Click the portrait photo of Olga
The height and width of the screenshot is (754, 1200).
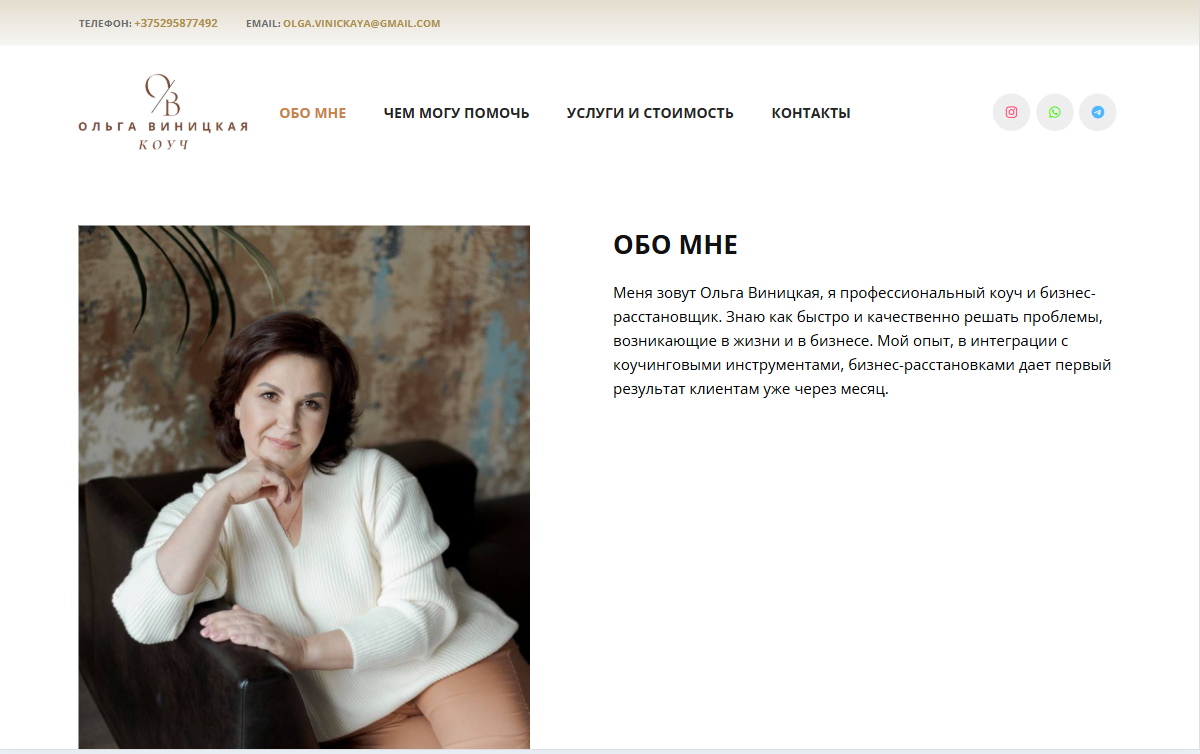point(304,487)
